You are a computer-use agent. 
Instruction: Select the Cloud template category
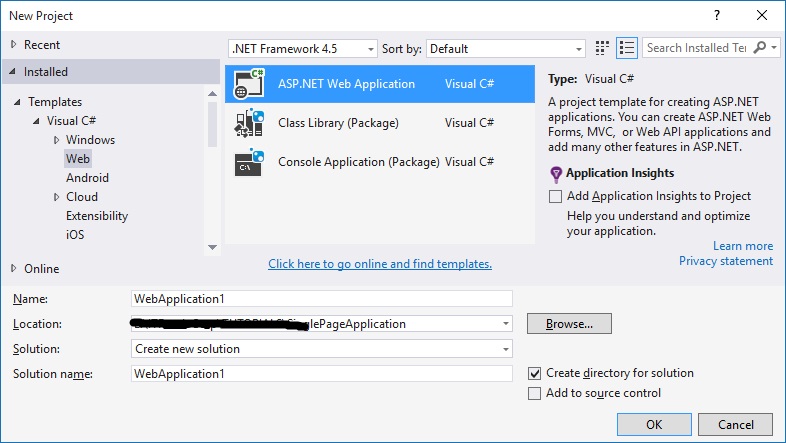[x=82, y=197]
